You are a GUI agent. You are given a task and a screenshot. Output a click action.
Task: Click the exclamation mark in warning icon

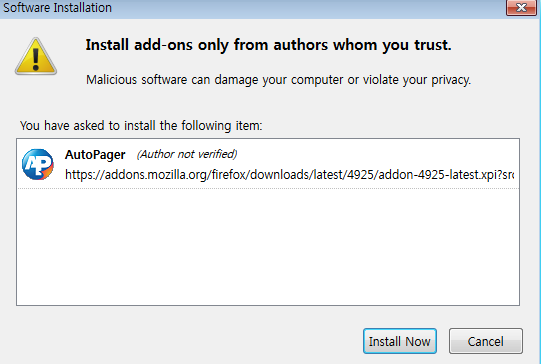(36, 59)
